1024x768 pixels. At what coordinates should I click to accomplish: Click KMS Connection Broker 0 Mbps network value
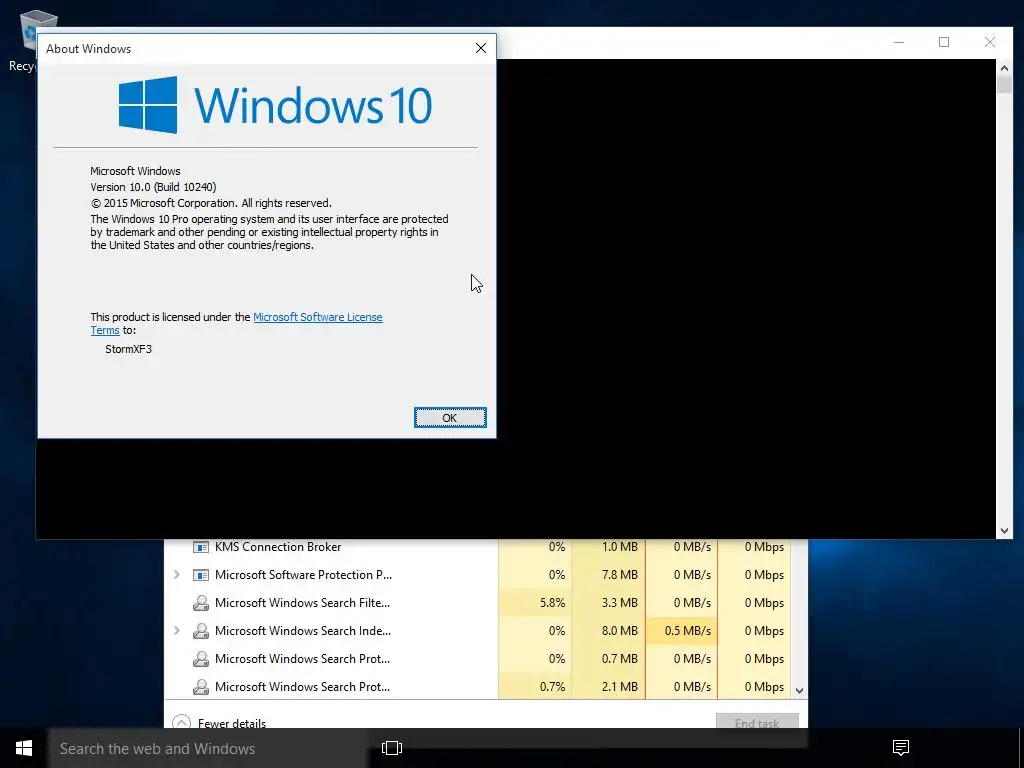pos(764,547)
